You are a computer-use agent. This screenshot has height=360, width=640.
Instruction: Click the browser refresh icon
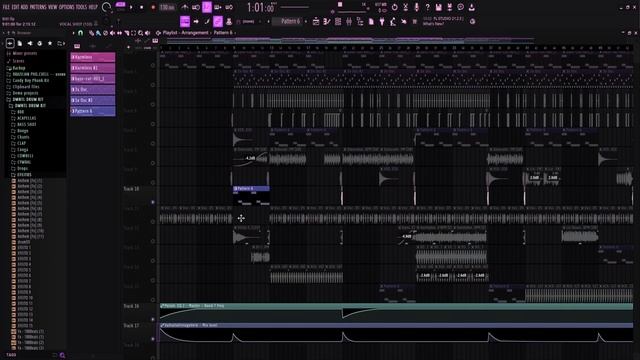(x=40, y=43)
